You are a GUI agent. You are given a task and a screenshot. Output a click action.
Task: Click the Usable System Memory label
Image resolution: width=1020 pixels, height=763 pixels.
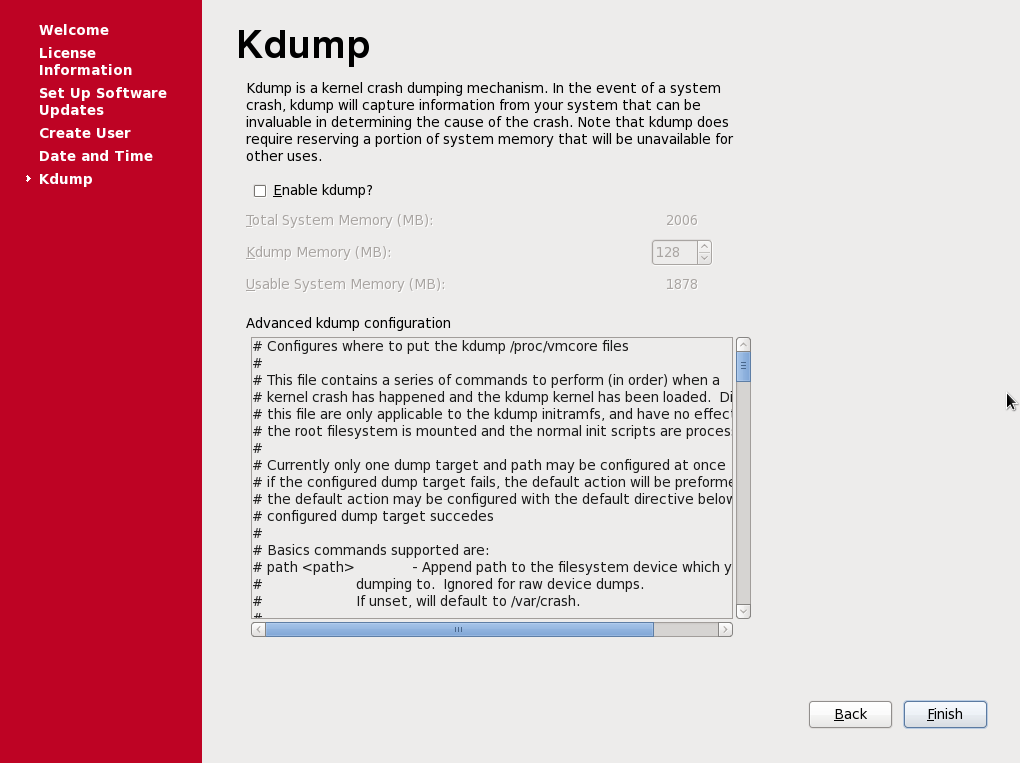345,284
